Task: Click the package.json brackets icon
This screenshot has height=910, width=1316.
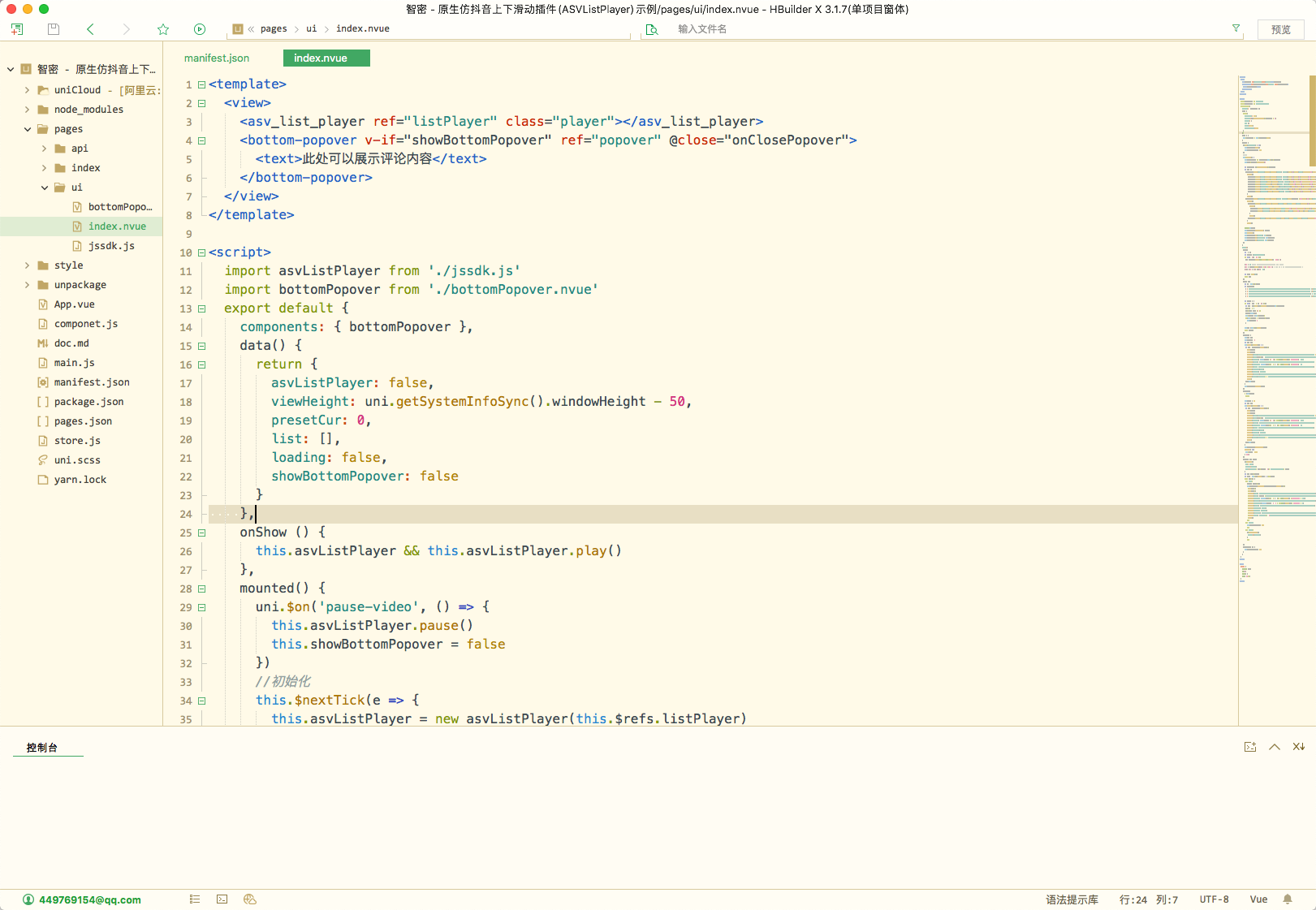Action: click(x=43, y=402)
